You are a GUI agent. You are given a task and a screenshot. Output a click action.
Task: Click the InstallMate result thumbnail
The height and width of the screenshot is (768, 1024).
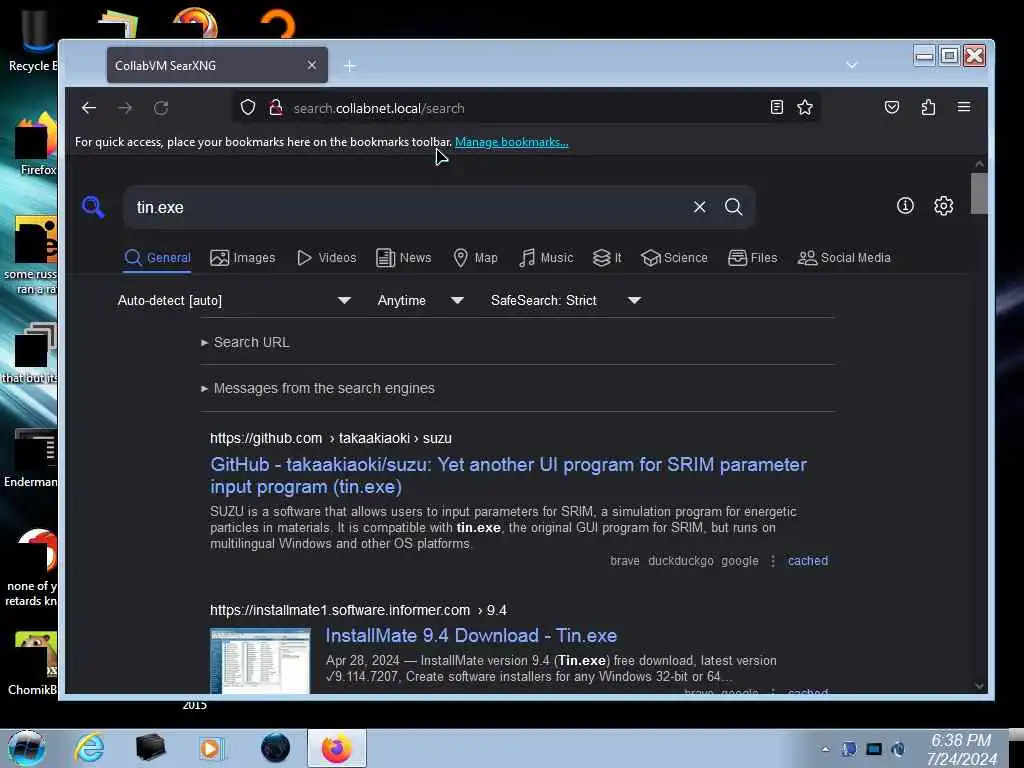(260, 660)
